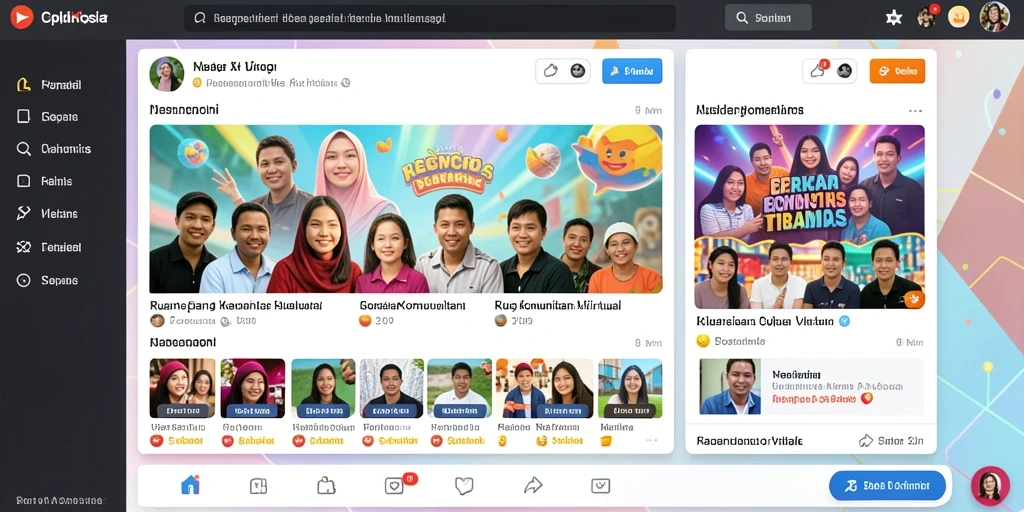Screen dimensions: 1024x512
Task: Click the share arrow icon in bottom bar
Action: (533, 485)
